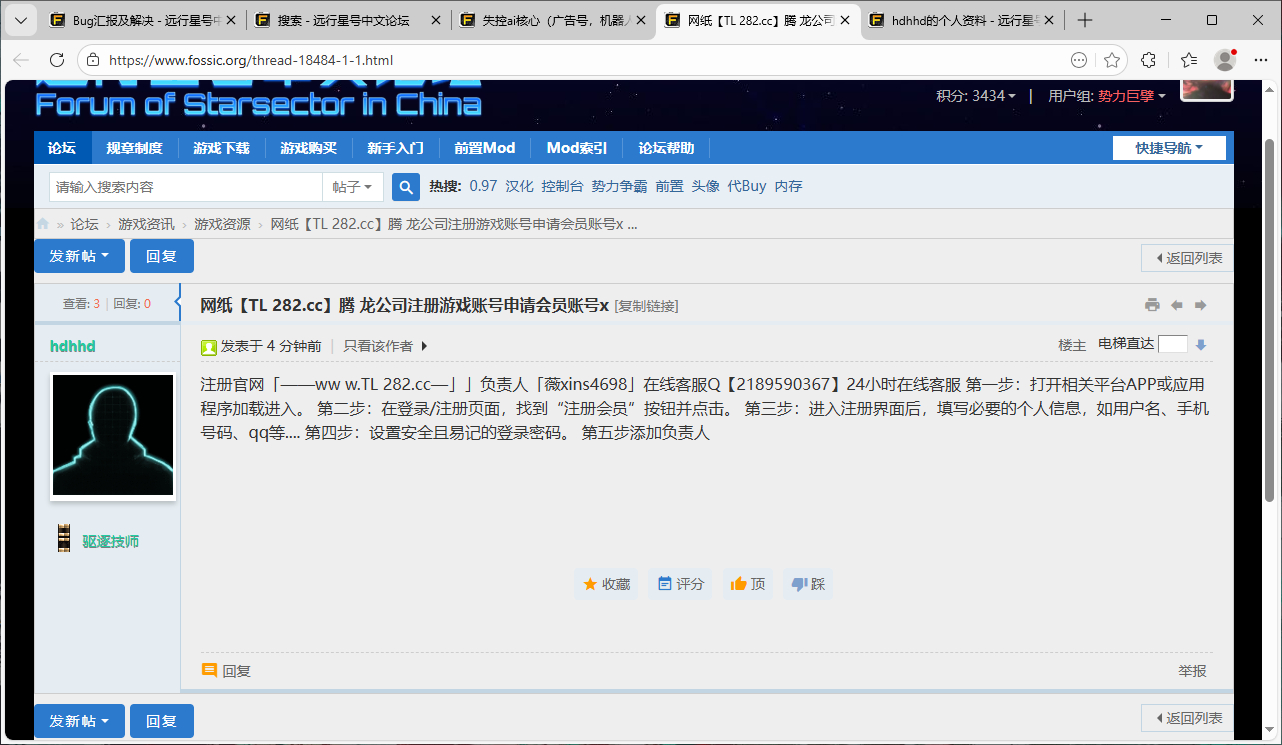Screen dimensions: 1282x745
Task: Open the 快捷导航 dropdown
Action: coord(1170,148)
